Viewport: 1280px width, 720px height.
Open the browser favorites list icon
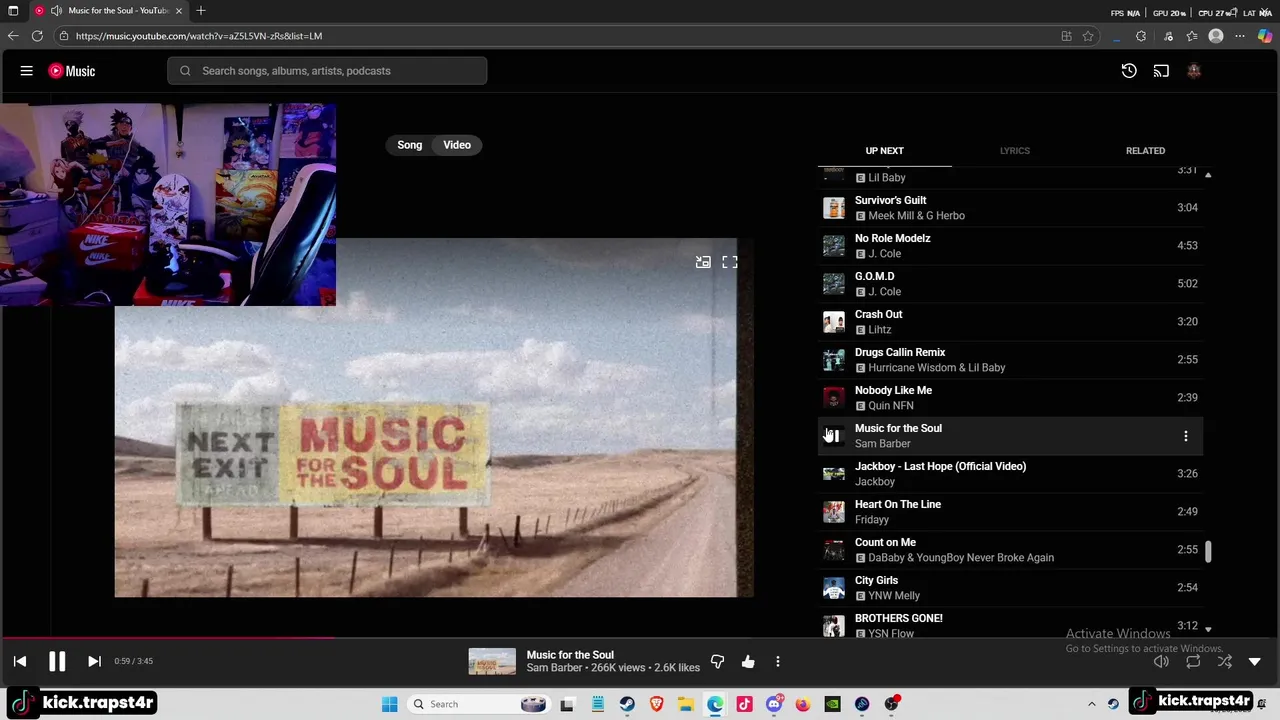coord(1192,36)
